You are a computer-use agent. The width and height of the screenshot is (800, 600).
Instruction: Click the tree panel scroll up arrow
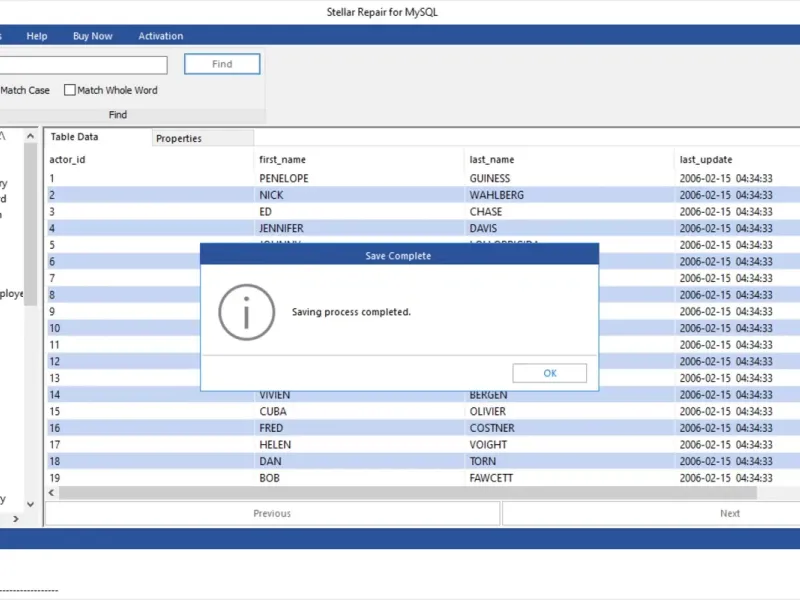pyautogui.click(x=30, y=137)
